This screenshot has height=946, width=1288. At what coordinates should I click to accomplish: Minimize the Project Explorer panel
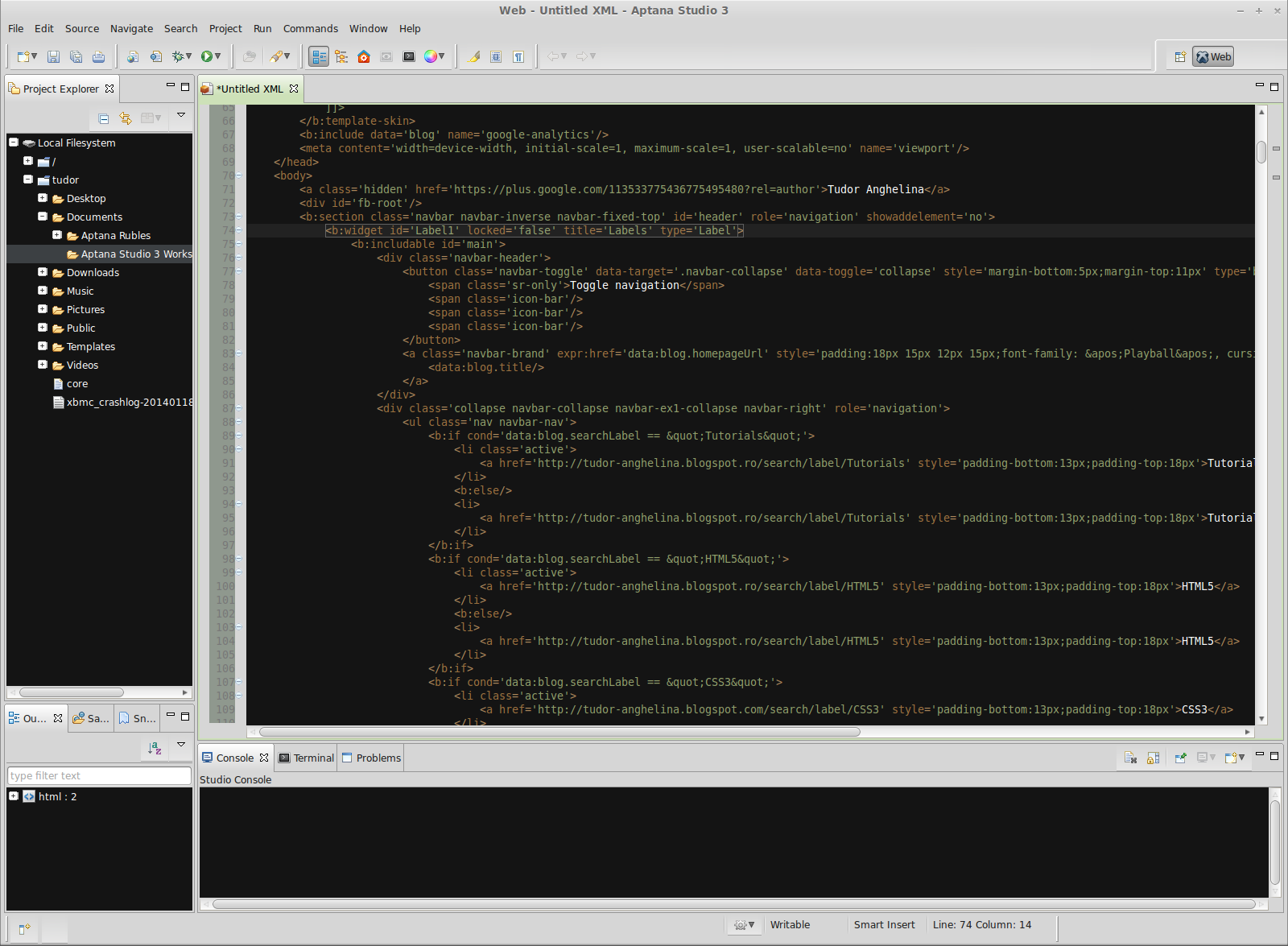tap(171, 85)
